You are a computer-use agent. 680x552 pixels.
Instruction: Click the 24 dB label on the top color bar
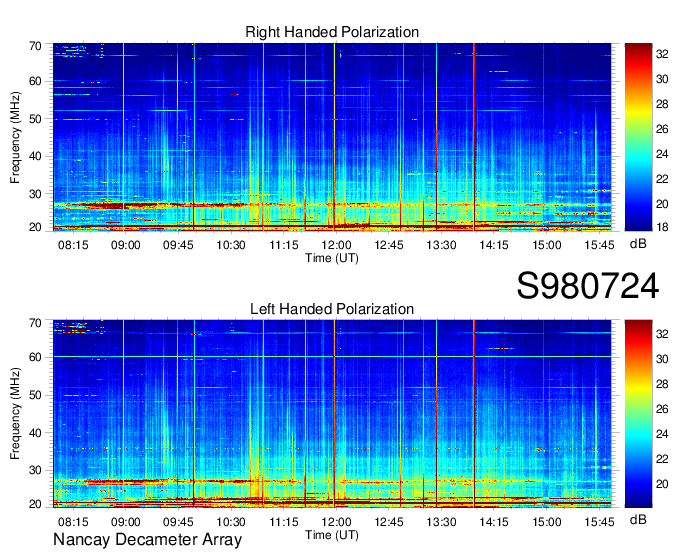coord(662,154)
